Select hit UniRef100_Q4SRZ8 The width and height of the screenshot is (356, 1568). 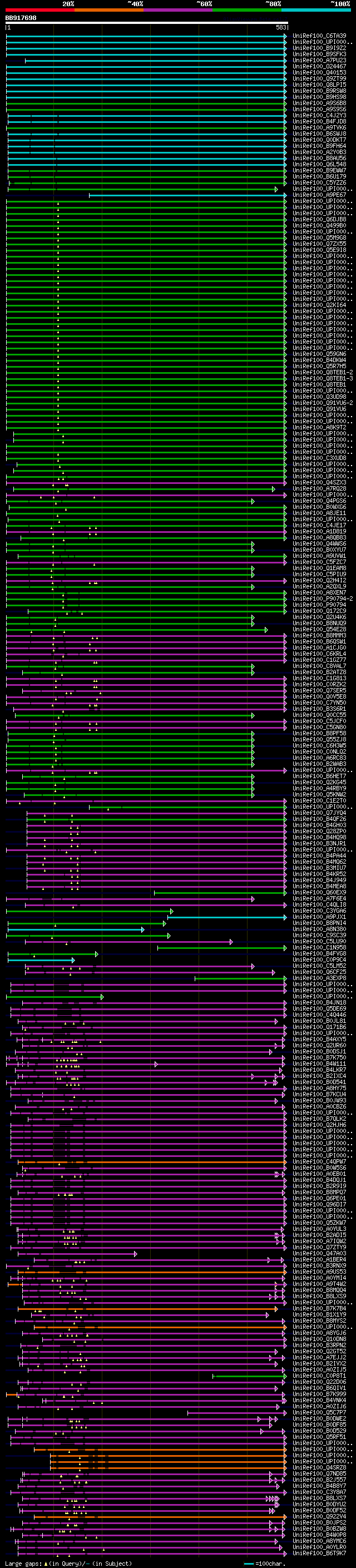[x=319, y=1467]
